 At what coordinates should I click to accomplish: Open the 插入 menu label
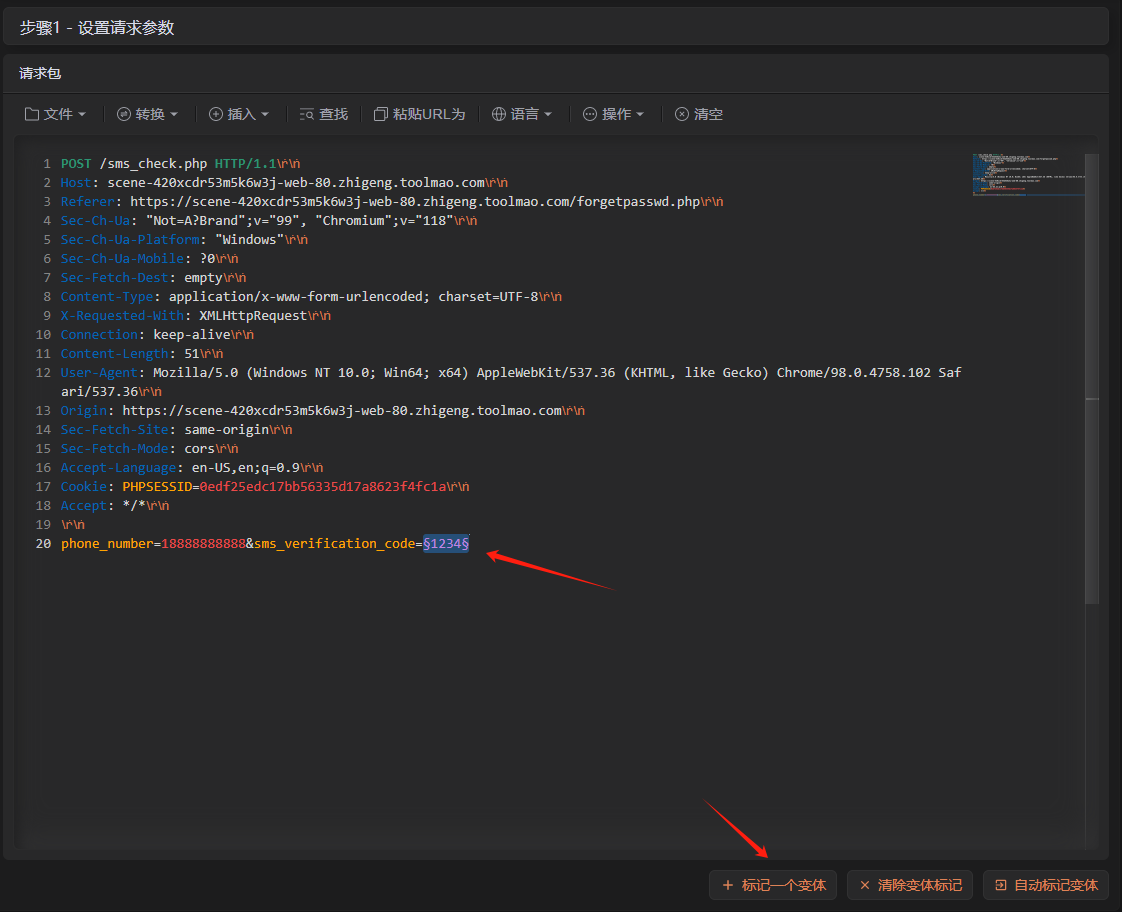(x=242, y=114)
